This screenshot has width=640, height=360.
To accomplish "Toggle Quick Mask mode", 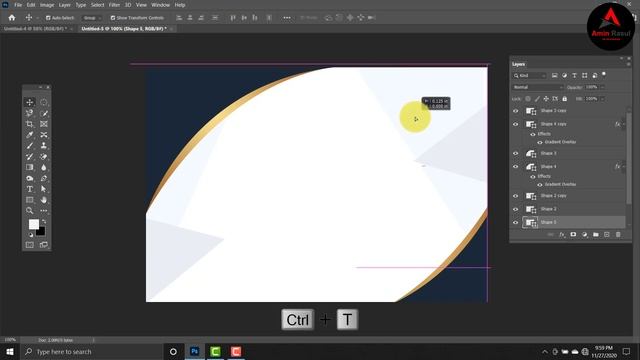I will coord(29,245).
